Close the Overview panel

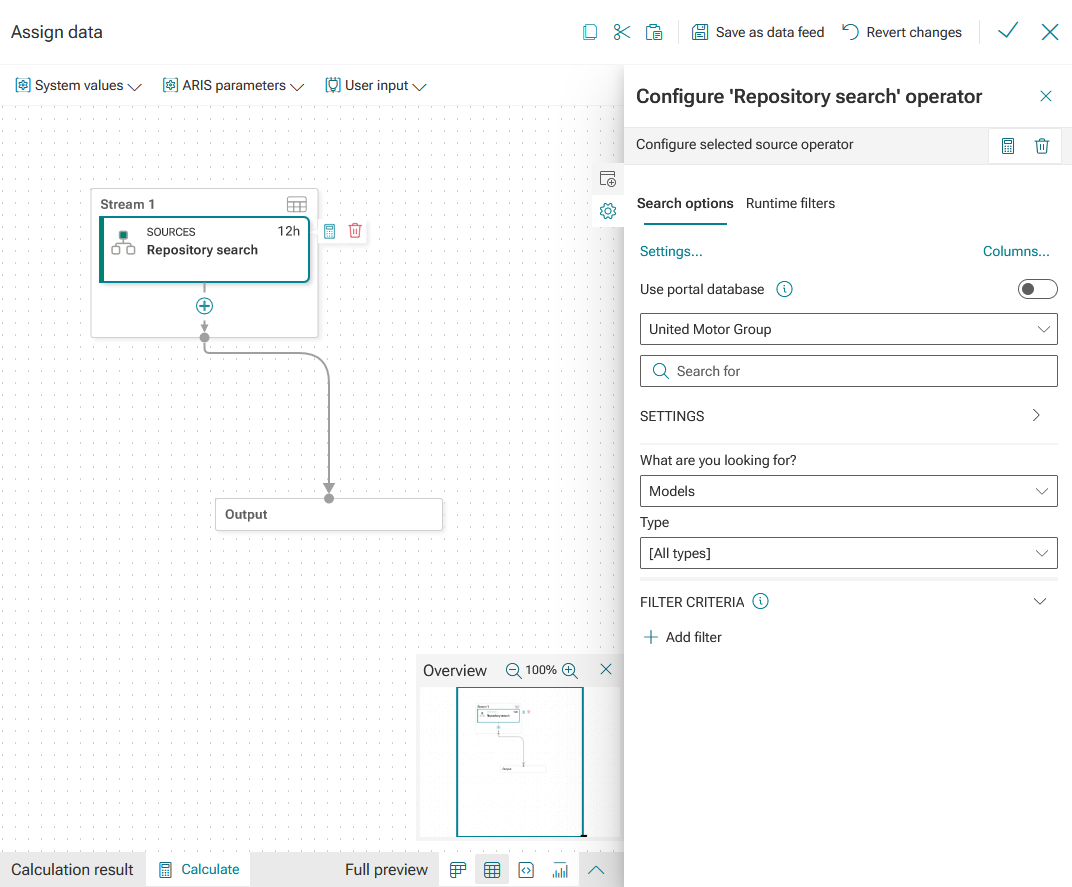coord(606,670)
